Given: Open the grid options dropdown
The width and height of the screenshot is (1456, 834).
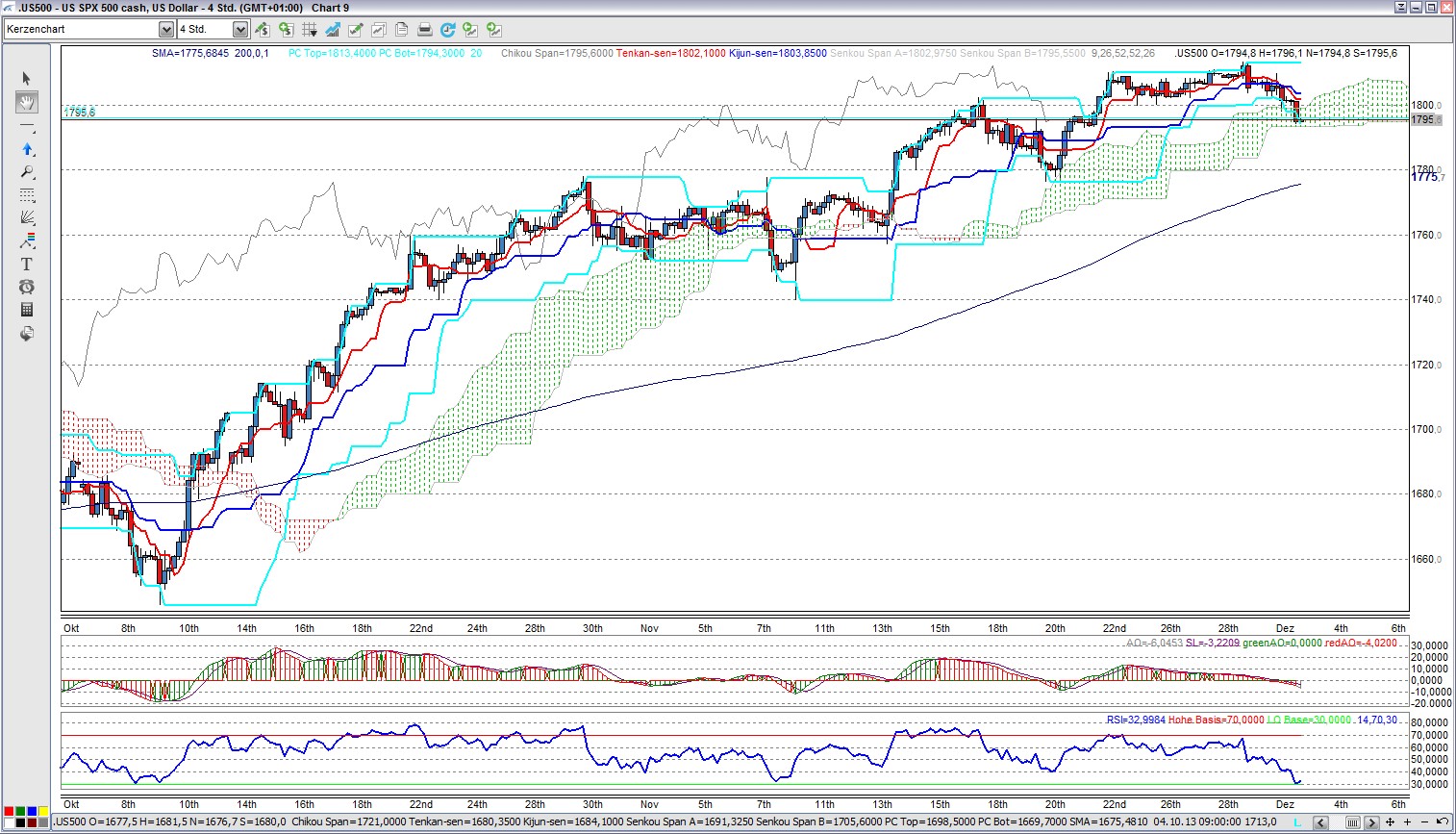Looking at the screenshot, I should (x=311, y=30).
